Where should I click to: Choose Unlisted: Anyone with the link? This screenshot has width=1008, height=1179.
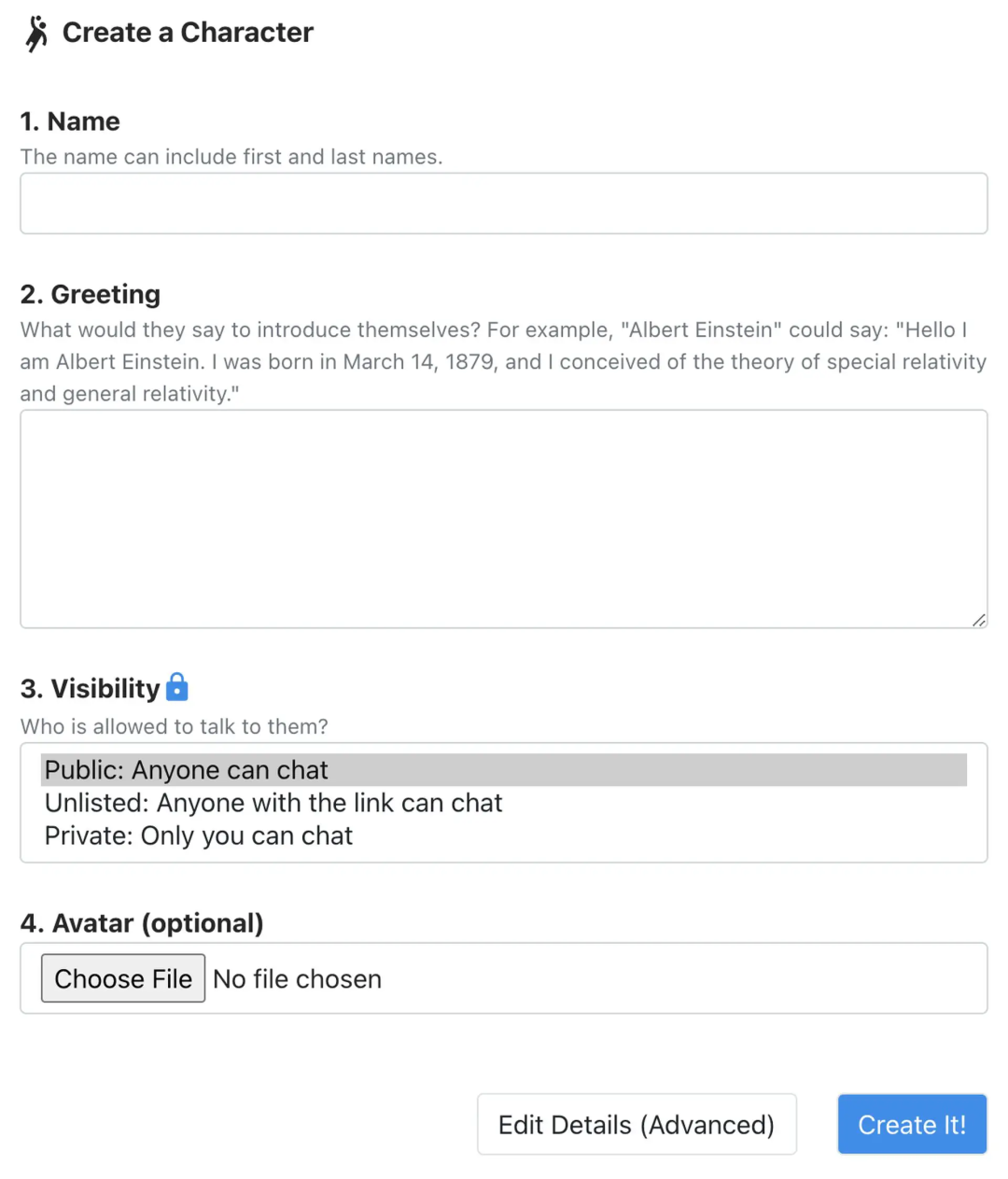(x=273, y=803)
